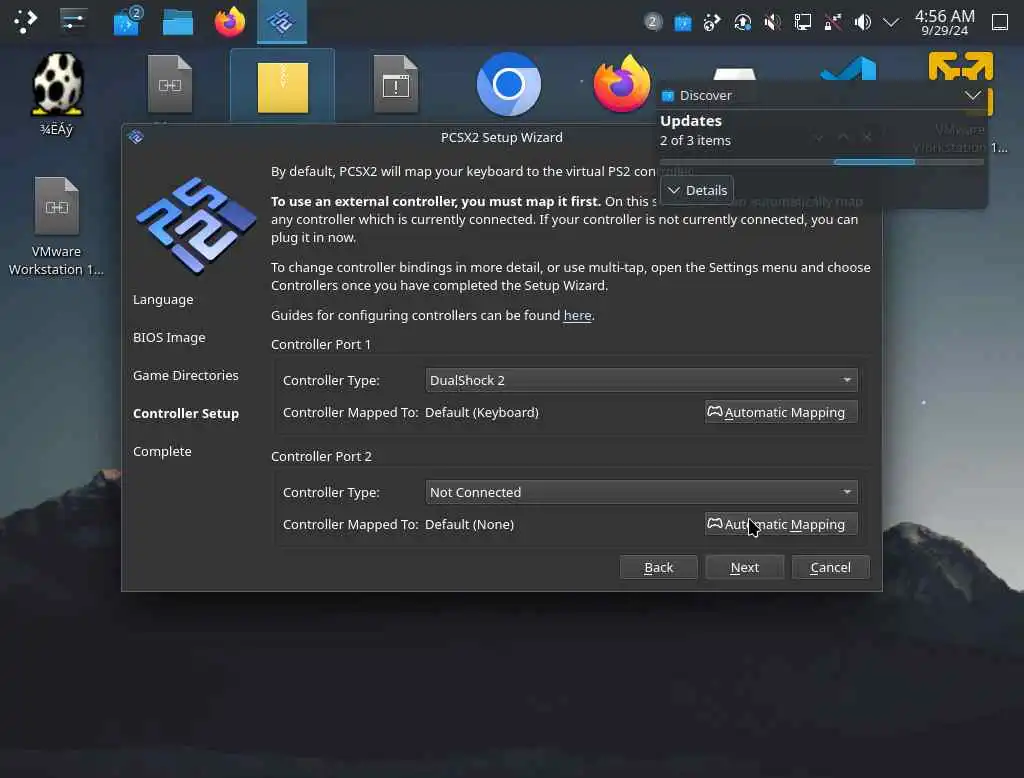Select Language step in wizard sidebar
The width and height of the screenshot is (1024, 778).
[x=163, y=300]
